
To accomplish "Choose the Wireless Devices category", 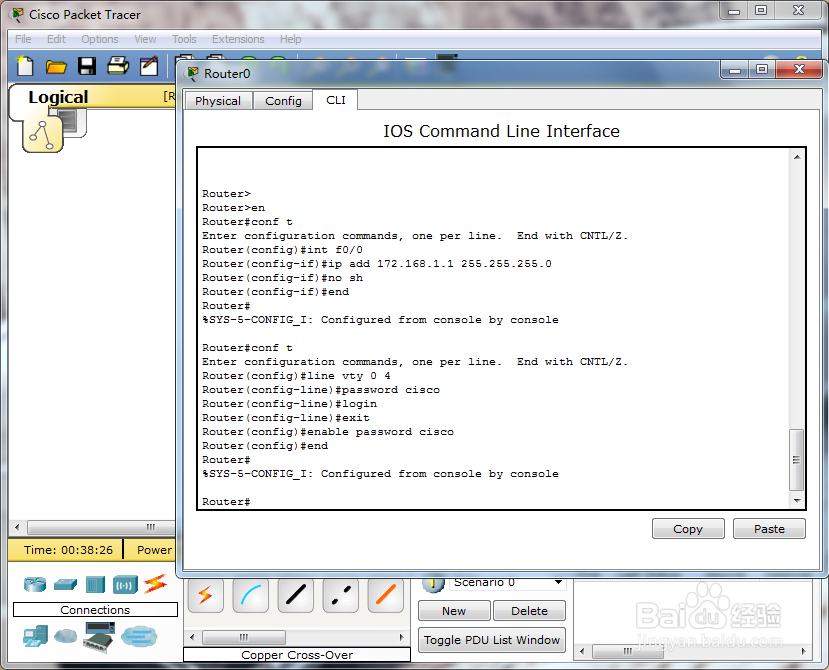I will pos(125,585).
